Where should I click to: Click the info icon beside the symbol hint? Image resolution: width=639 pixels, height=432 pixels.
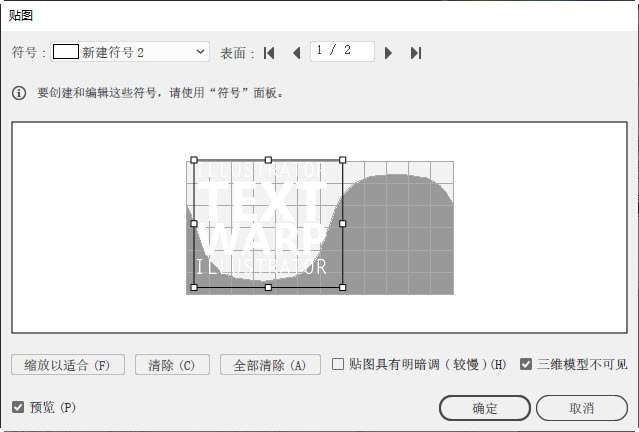[x=19, y=93]
